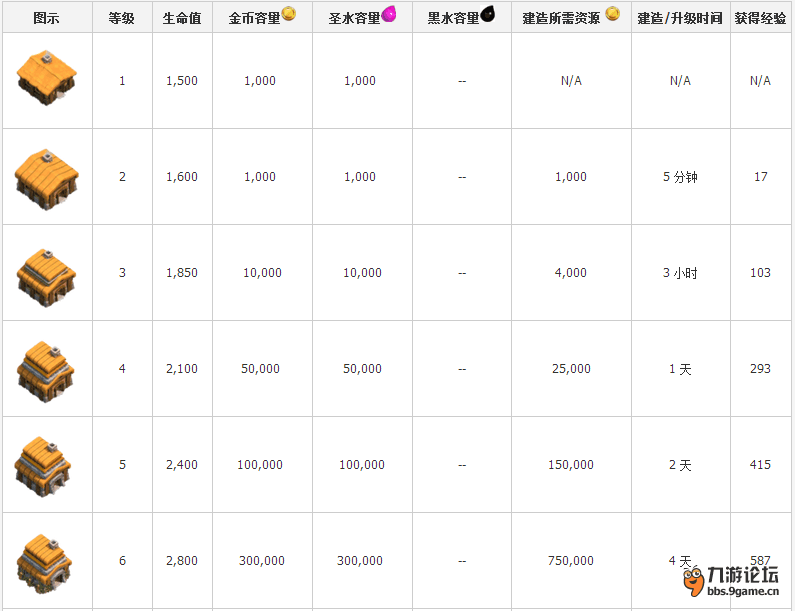
Task: Select the 2,800 hit points cell
Action: point(182,560)
